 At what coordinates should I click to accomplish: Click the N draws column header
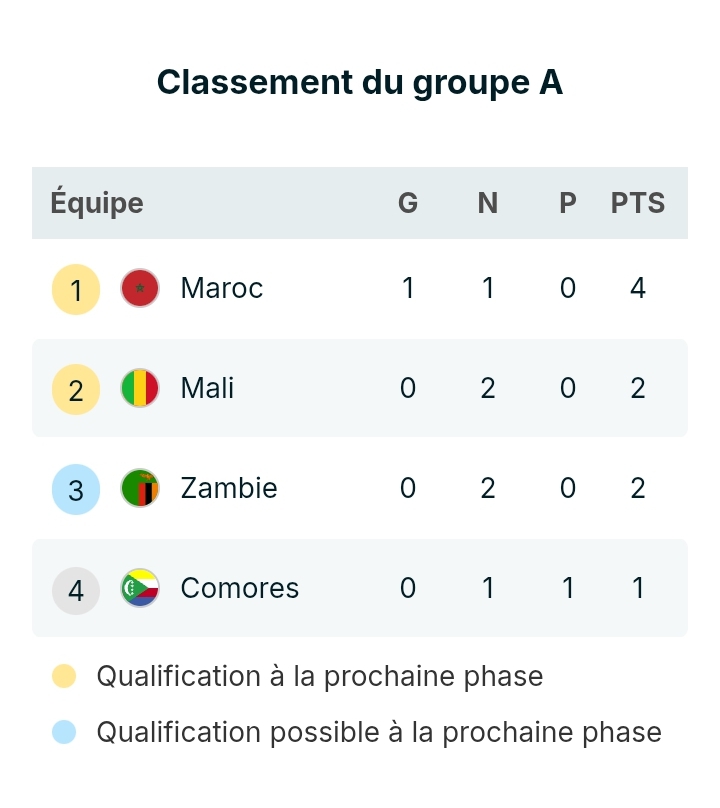pos(488,203)
